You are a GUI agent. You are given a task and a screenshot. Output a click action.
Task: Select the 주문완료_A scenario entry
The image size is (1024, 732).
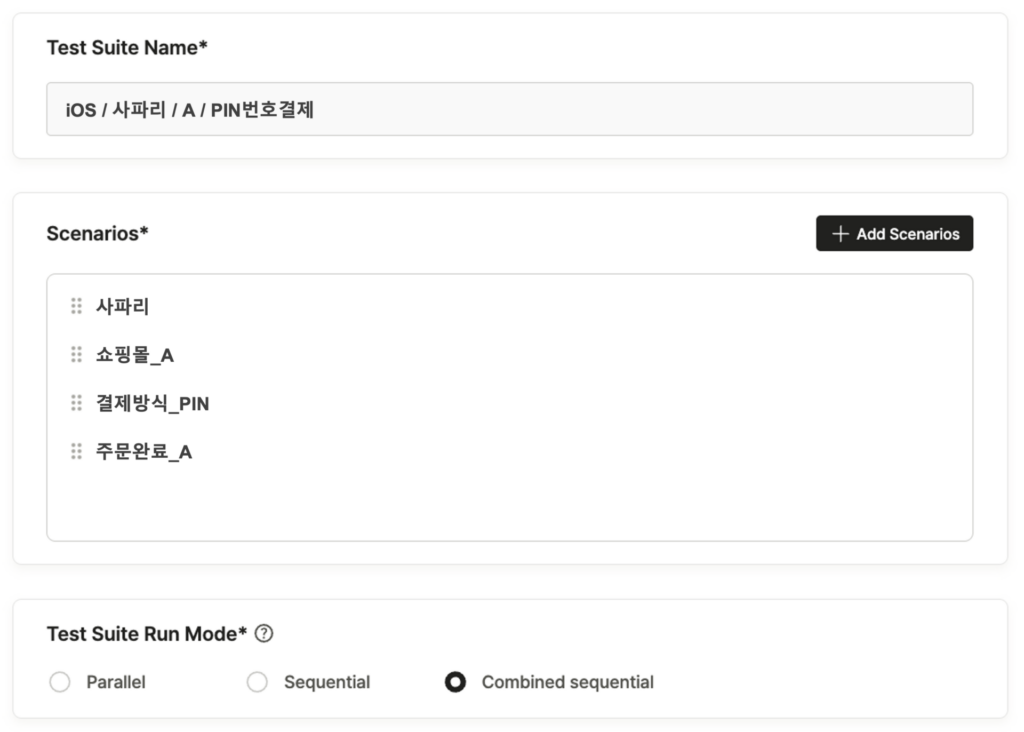click(x=143, y=452)
